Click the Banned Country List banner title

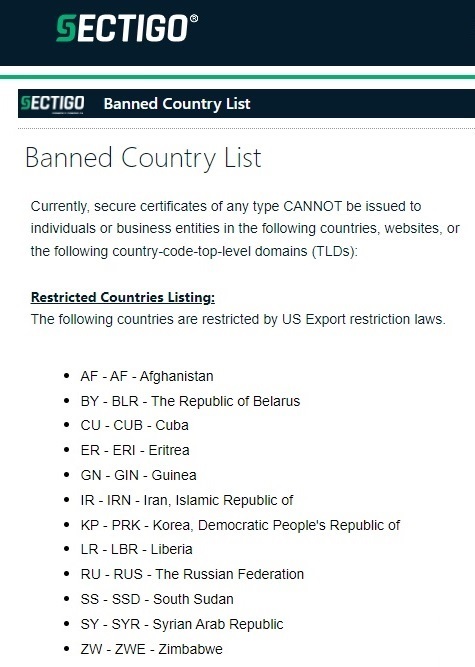tap(177, 104)
